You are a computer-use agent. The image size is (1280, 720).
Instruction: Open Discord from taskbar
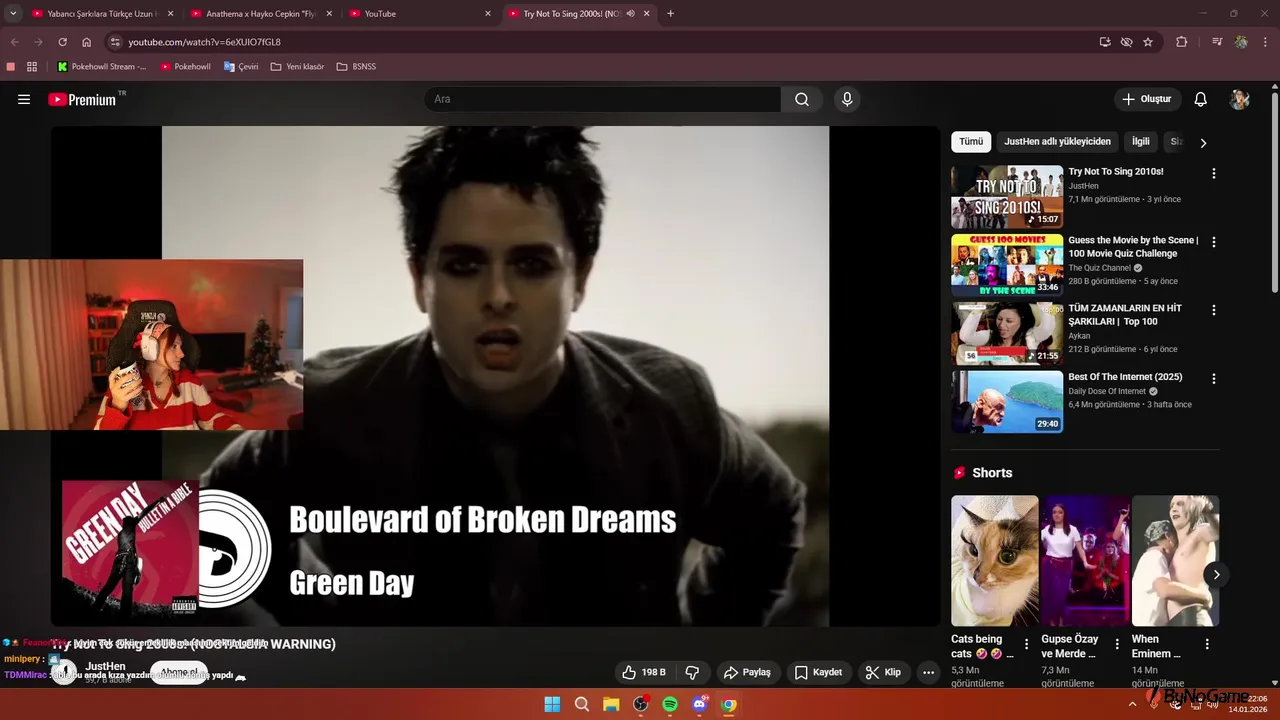[700, 704]
